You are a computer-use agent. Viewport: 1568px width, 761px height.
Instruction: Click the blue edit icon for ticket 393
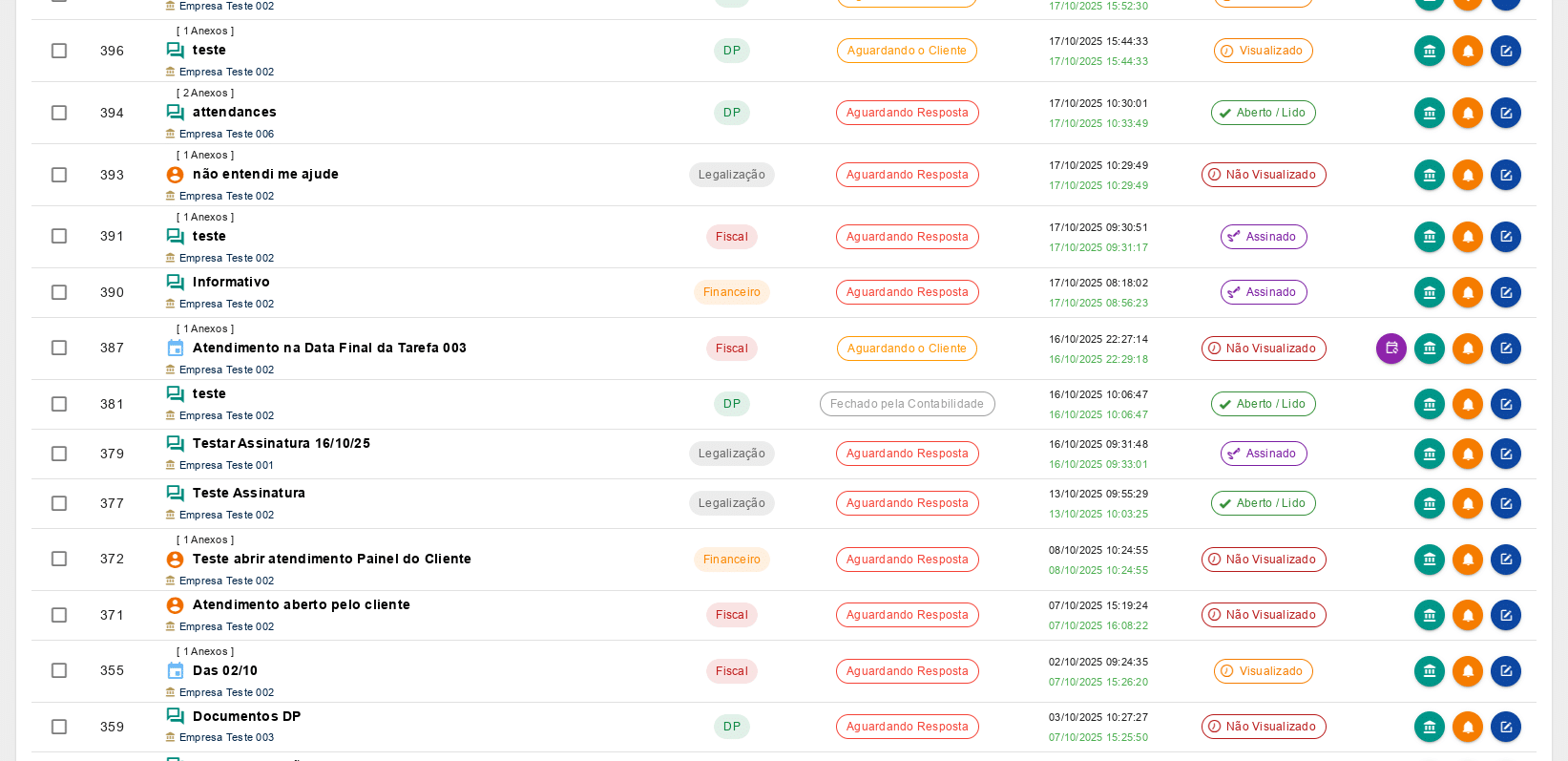point(1506,175)
